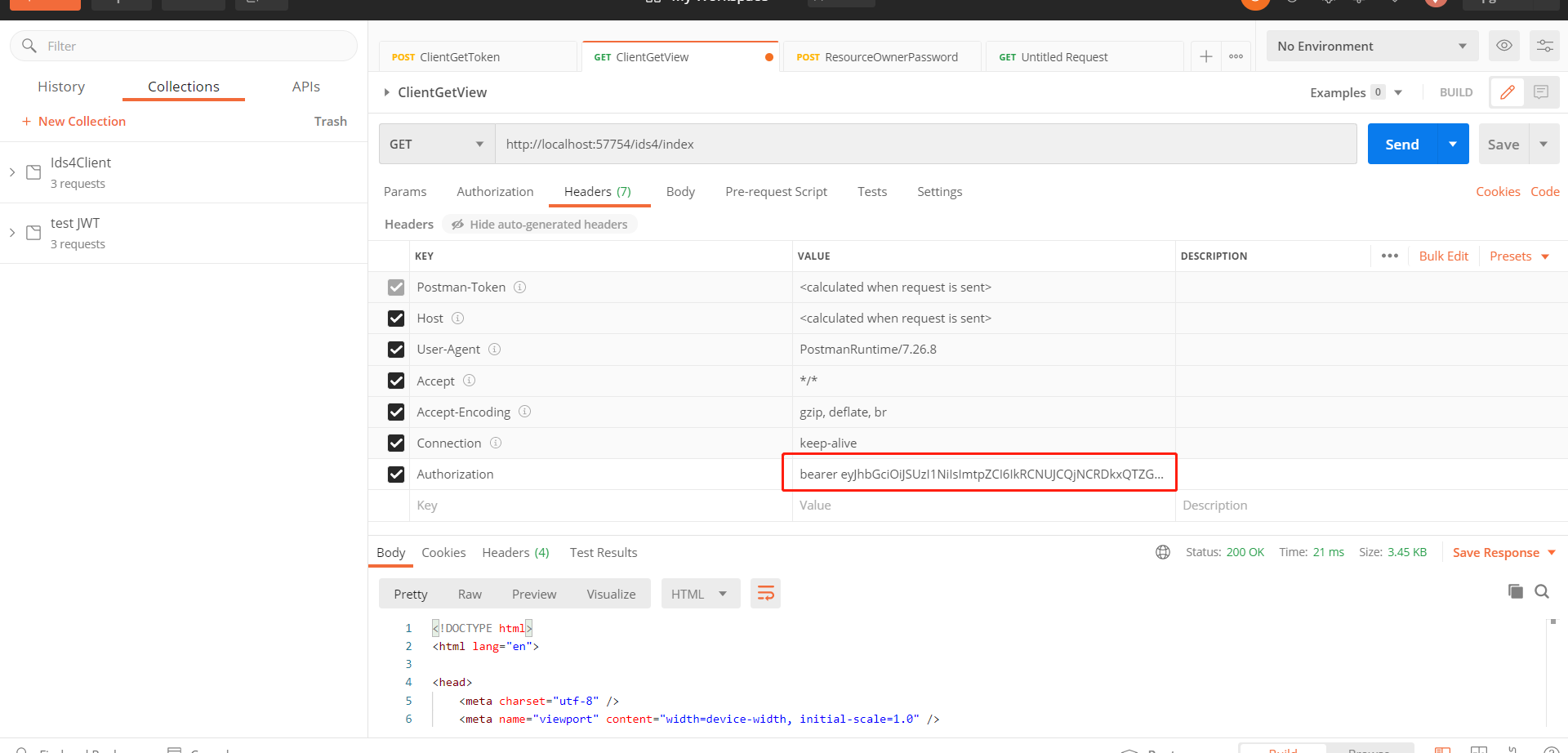Uncheck the Authorization header checkbox
Viewport: 1568px width, 753px height.
pyautogui.click(x=396, y=474)
